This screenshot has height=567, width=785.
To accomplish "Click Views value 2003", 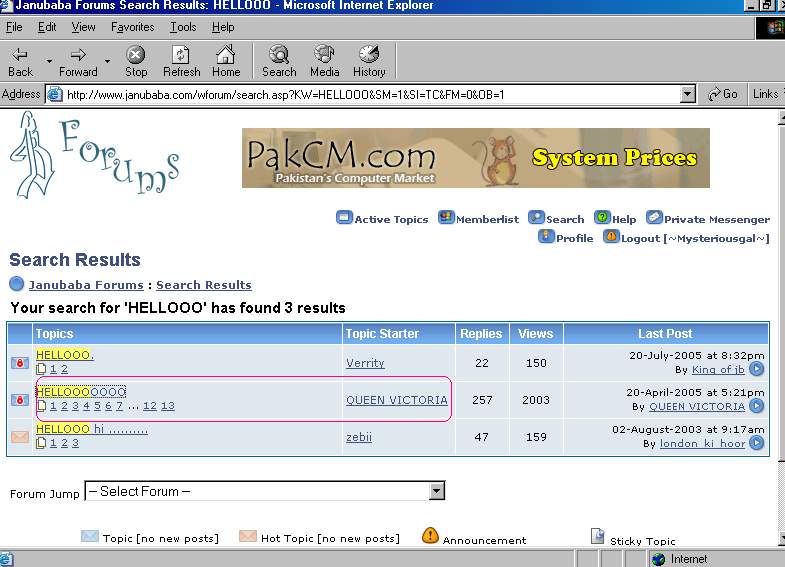I will coord(536,400).
